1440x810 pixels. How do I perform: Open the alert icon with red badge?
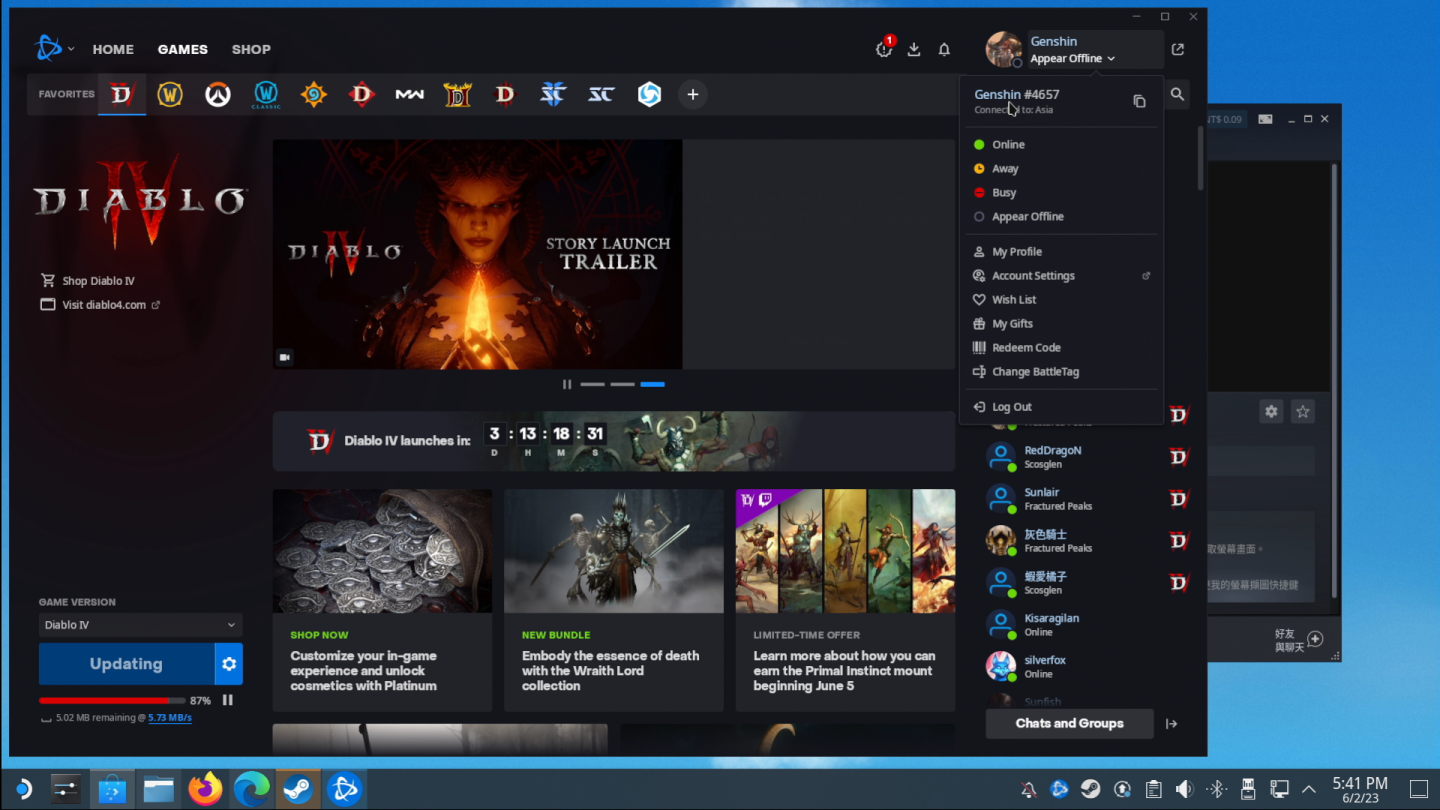(x=885, y=48)
